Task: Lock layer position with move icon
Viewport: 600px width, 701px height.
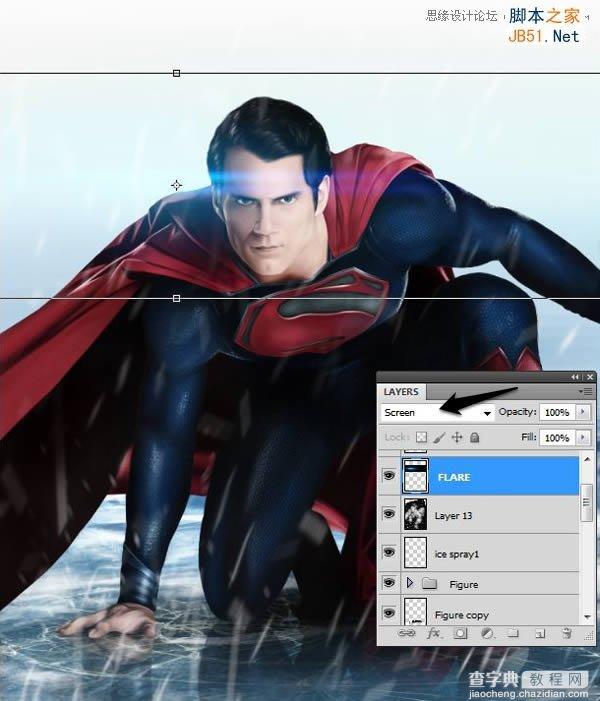Action: 457,437
